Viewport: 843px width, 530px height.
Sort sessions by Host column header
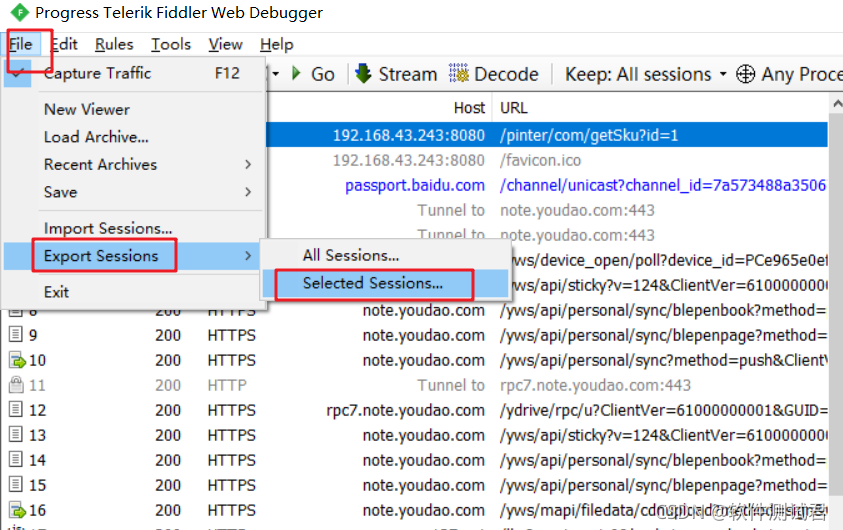[x=469, y=108]
